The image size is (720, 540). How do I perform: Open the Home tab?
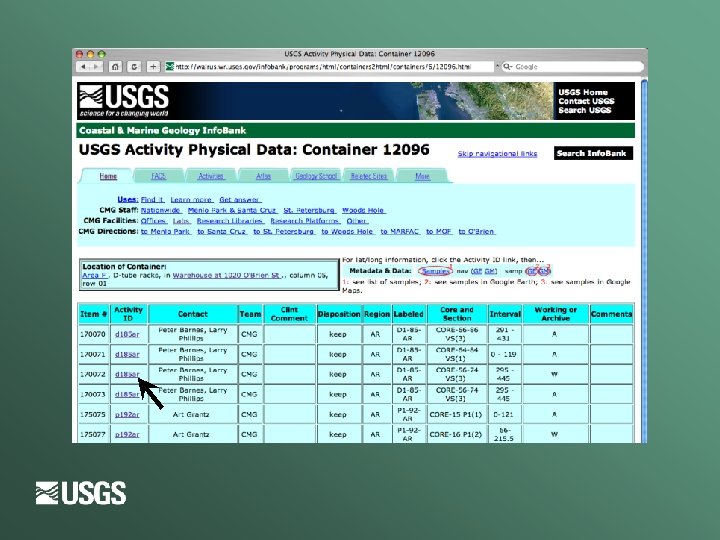coord(108,176)
